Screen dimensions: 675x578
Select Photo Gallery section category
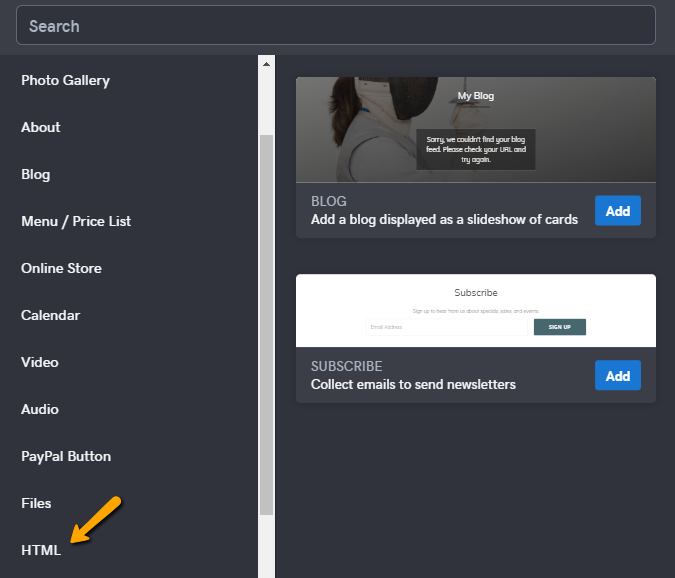[x=65, y=80]
